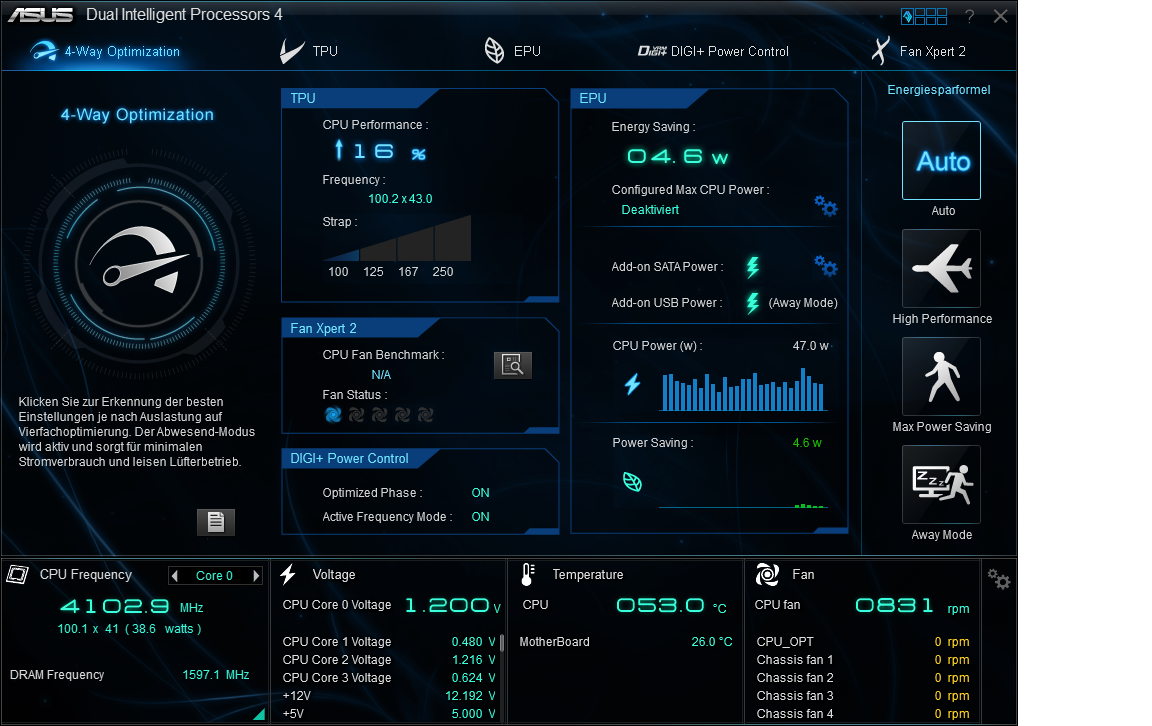Open the help question mark
Viewport: 1152px width, 726px height.
click(x=970, y=16)
